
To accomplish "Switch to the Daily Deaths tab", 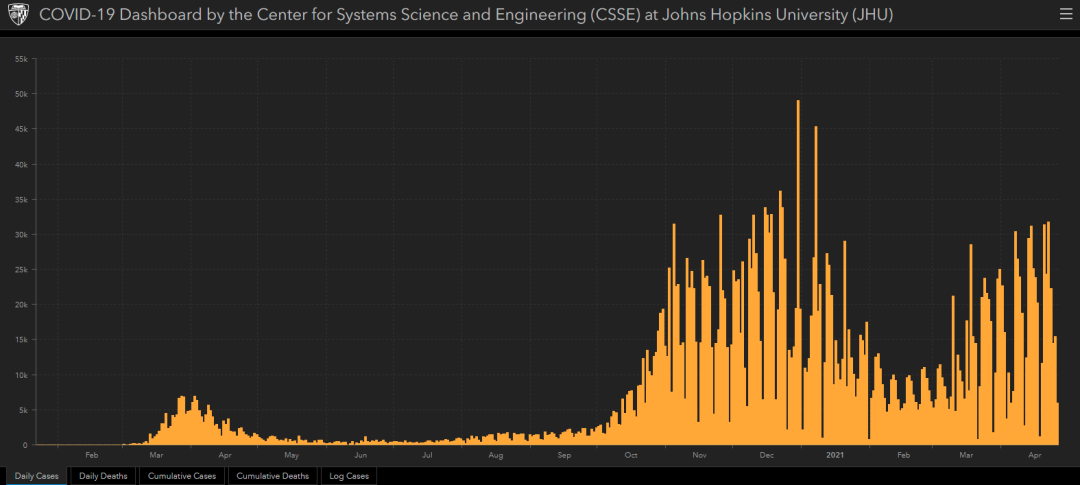I will (103, 476).
